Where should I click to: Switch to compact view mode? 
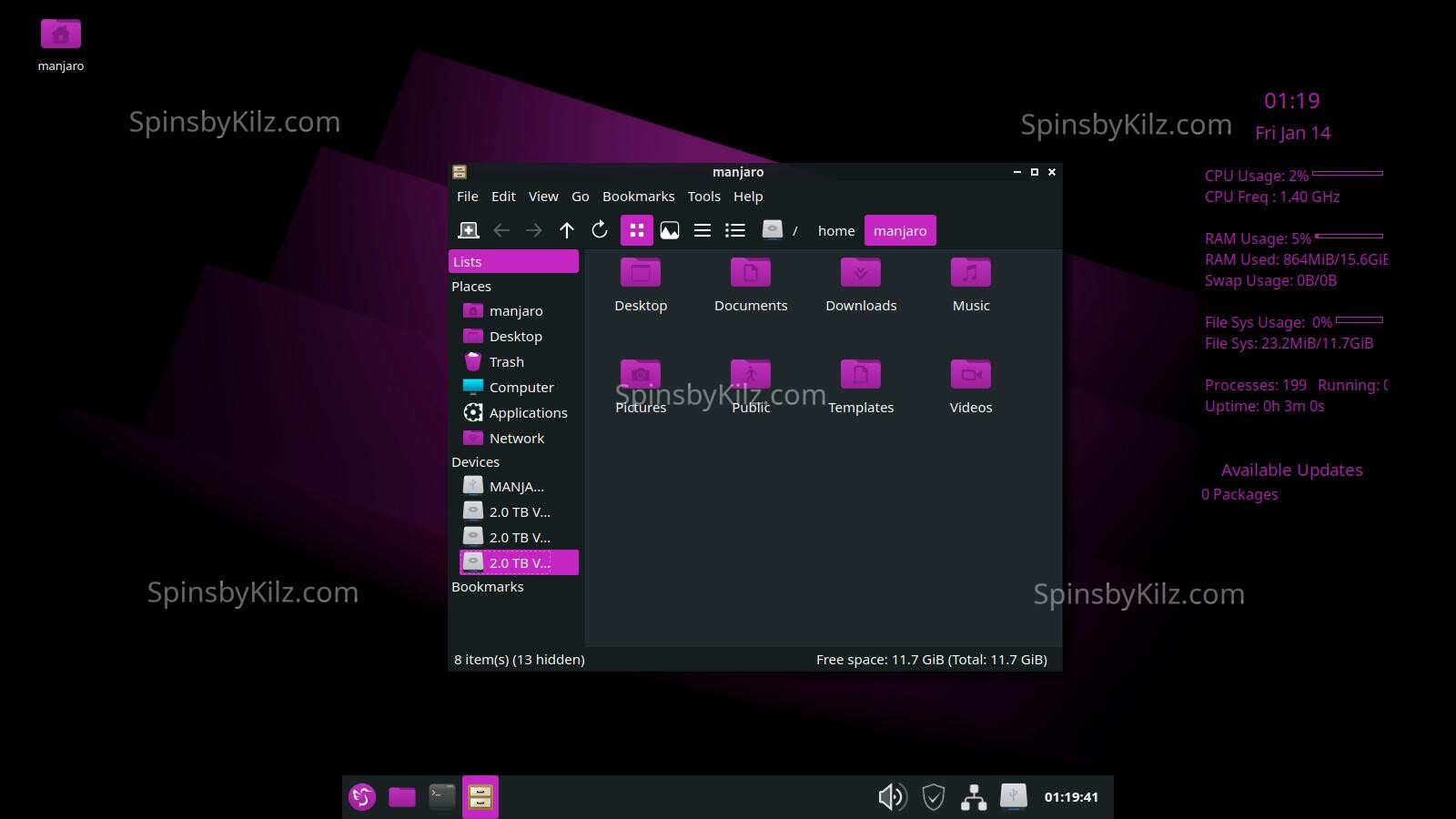(703, 230)
